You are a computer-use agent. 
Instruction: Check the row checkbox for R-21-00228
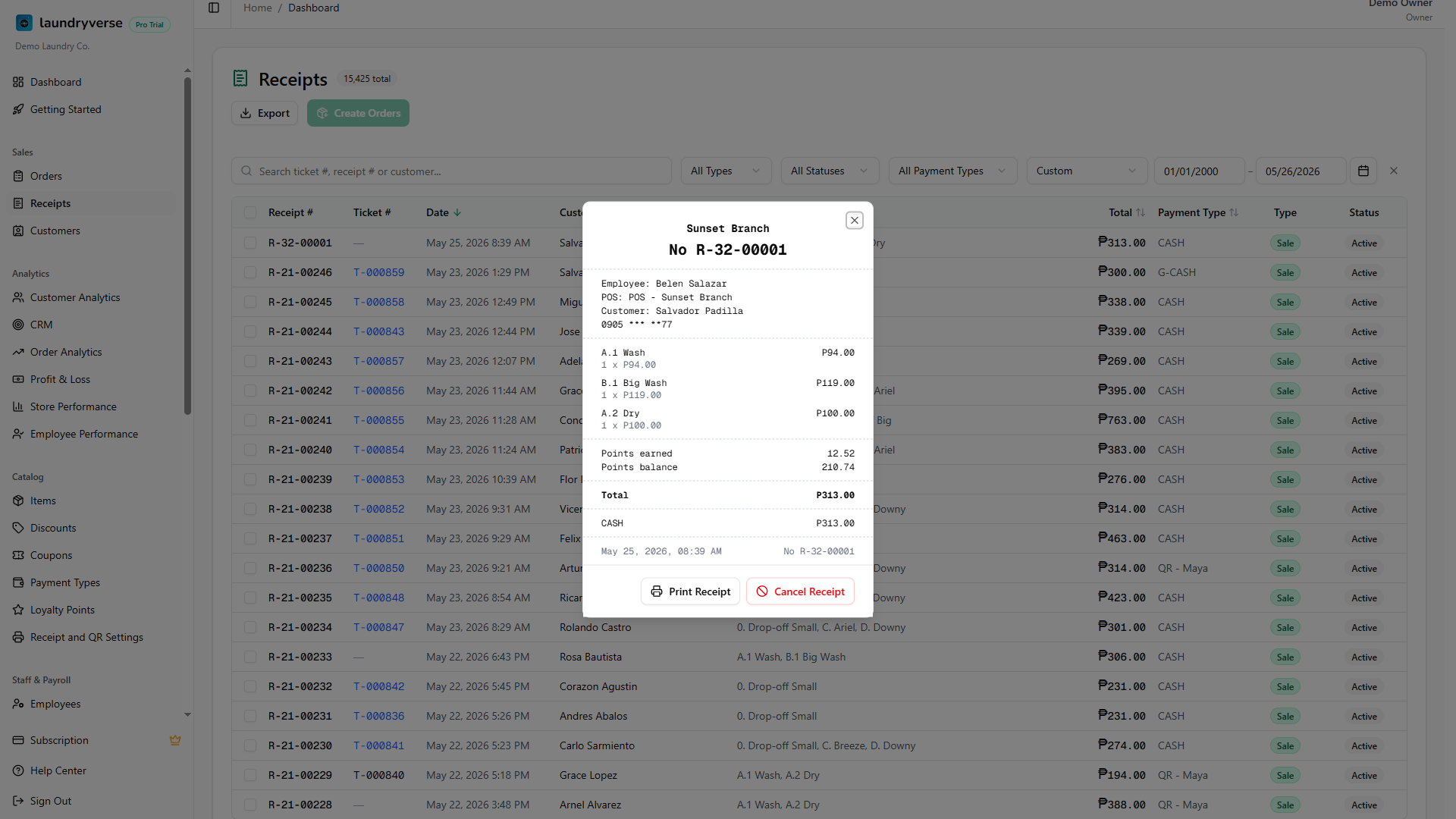click(x=250, y=805)
